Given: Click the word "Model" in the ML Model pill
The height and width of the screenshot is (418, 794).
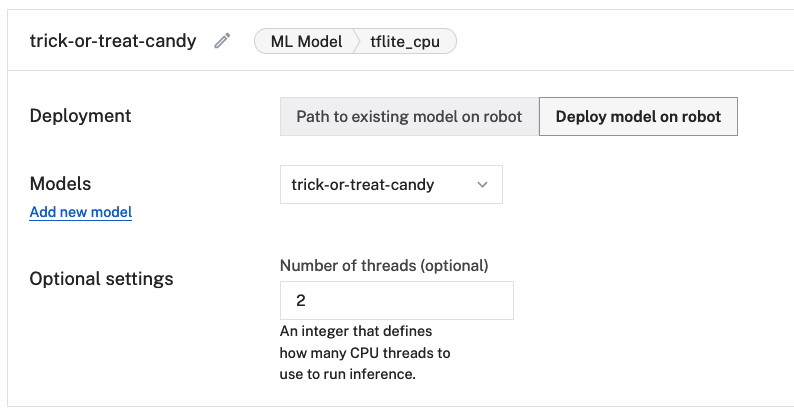Looking at the screenshot, I should pos(320,41).
